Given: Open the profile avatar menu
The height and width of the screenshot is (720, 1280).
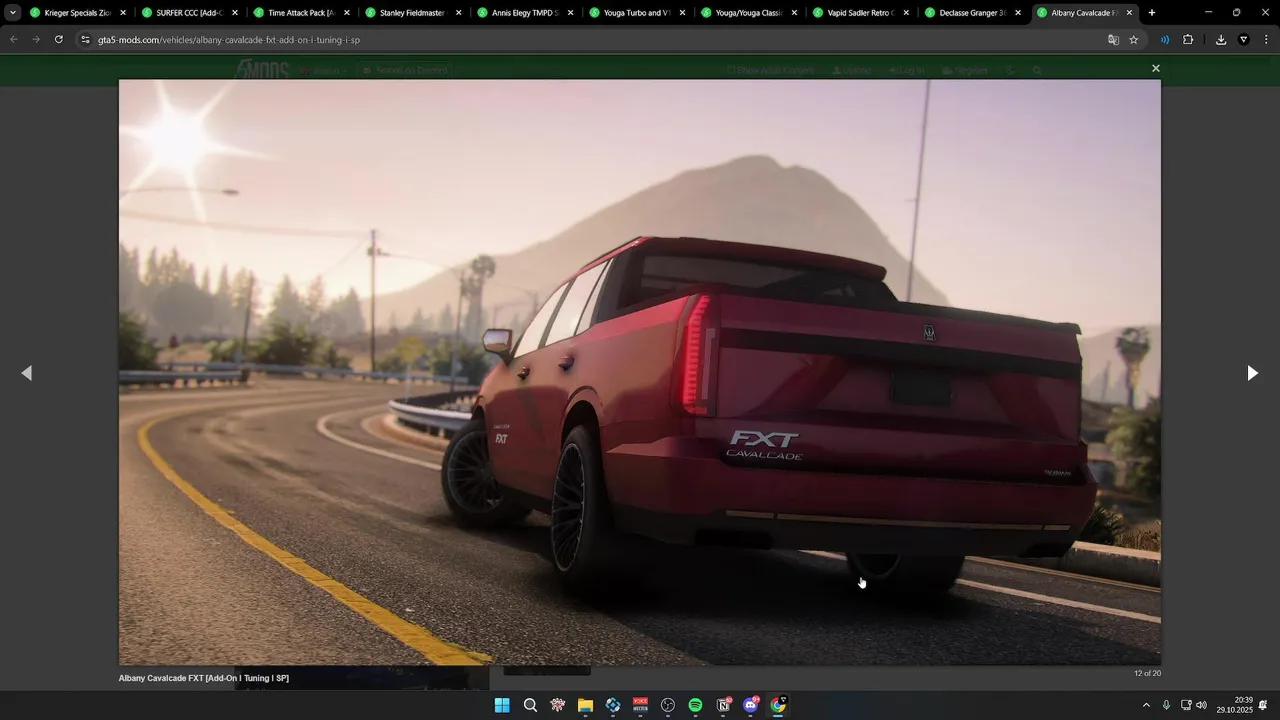Looking at the screenshot, I should coord(1244,40).
